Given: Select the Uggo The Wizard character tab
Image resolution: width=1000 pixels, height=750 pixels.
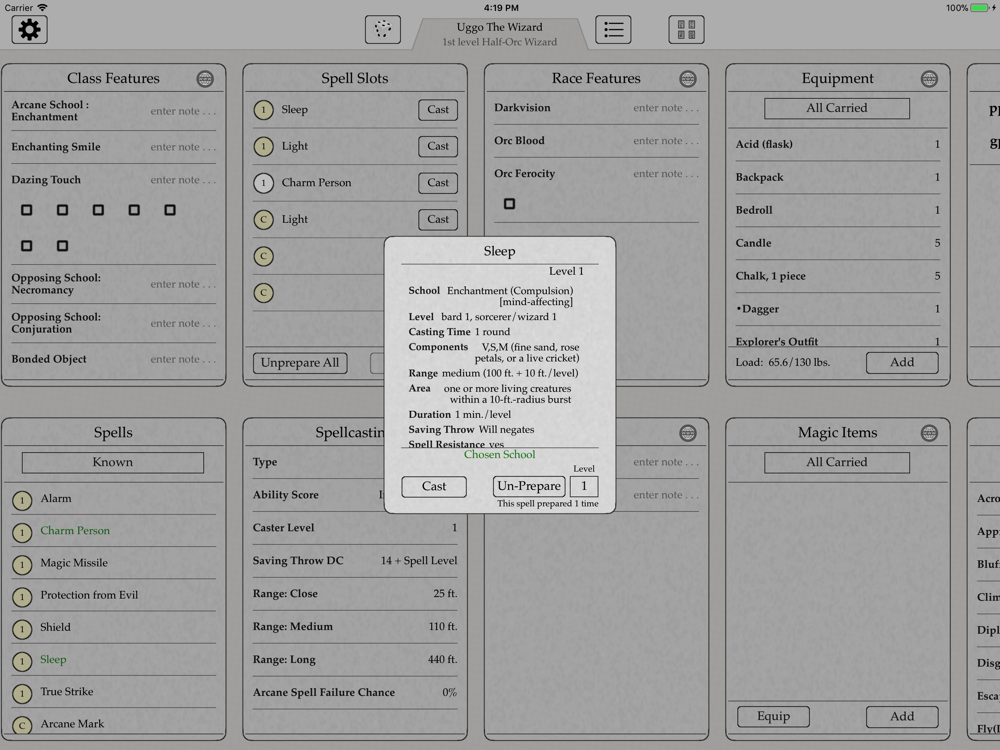Looking at the screenshot, I should (x=499, y=34).
